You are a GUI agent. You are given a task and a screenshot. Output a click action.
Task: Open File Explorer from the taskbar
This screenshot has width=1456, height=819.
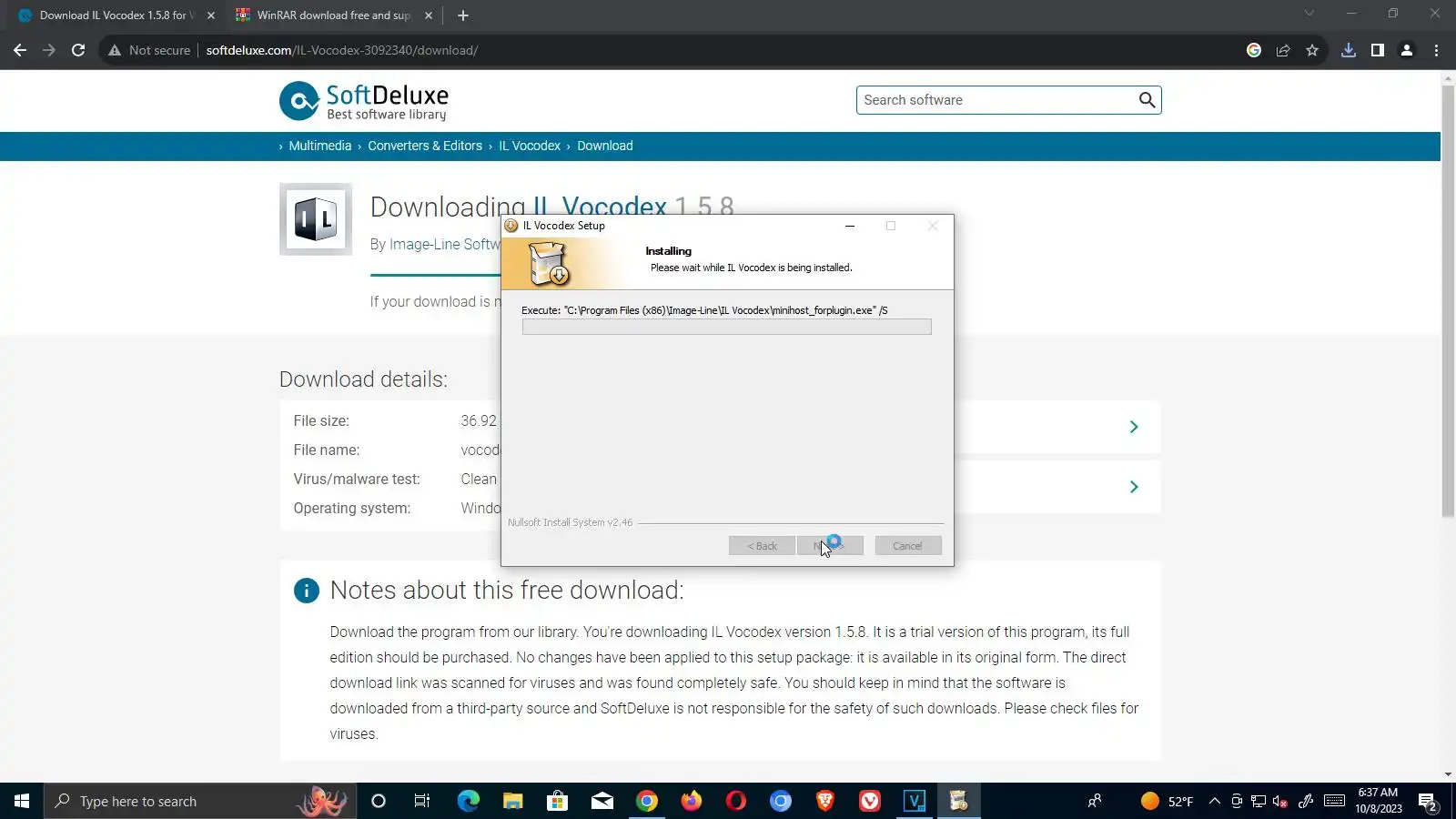[513, 801]
